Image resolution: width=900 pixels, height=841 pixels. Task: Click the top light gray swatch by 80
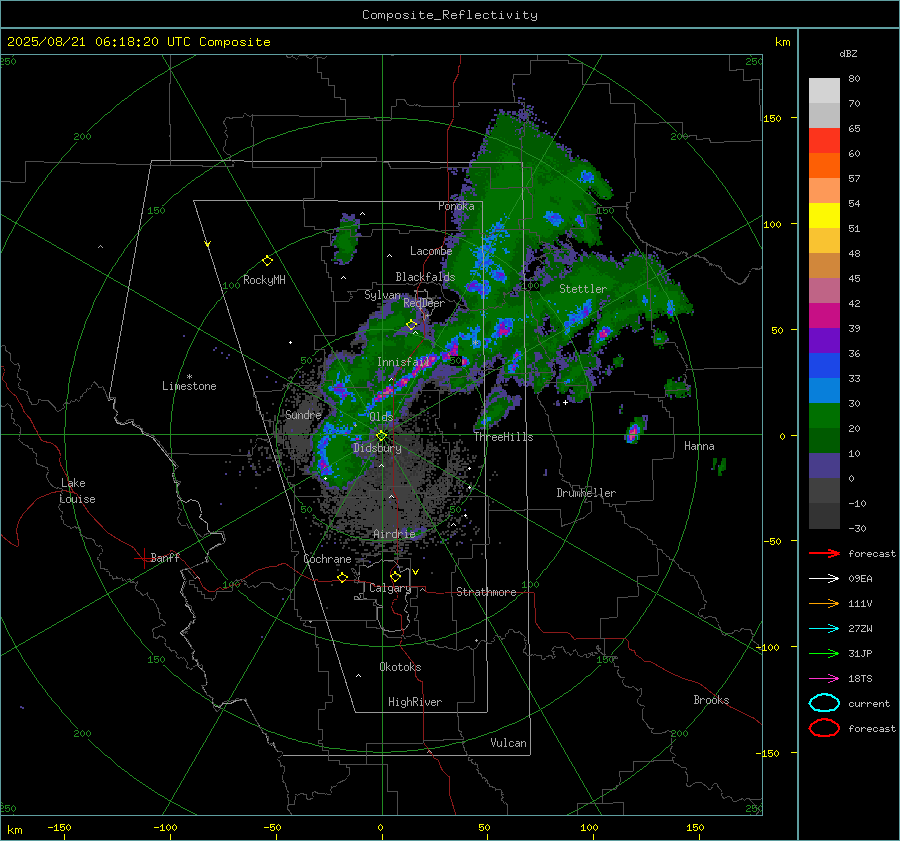click(824, 91)
